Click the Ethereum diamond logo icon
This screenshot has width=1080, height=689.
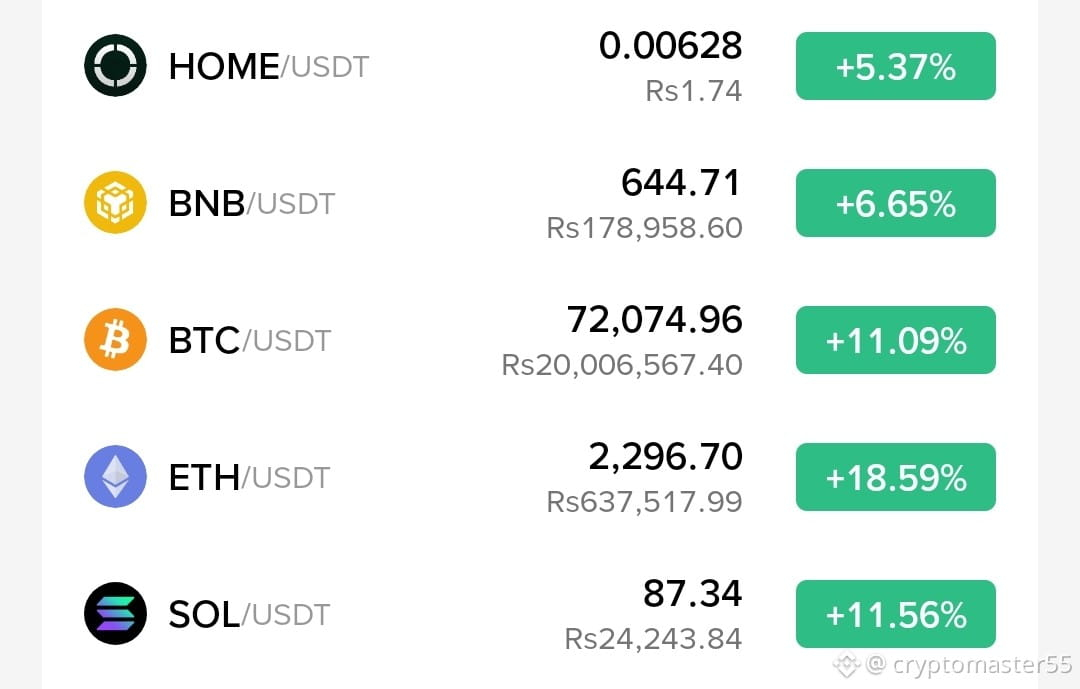[115, 477]
